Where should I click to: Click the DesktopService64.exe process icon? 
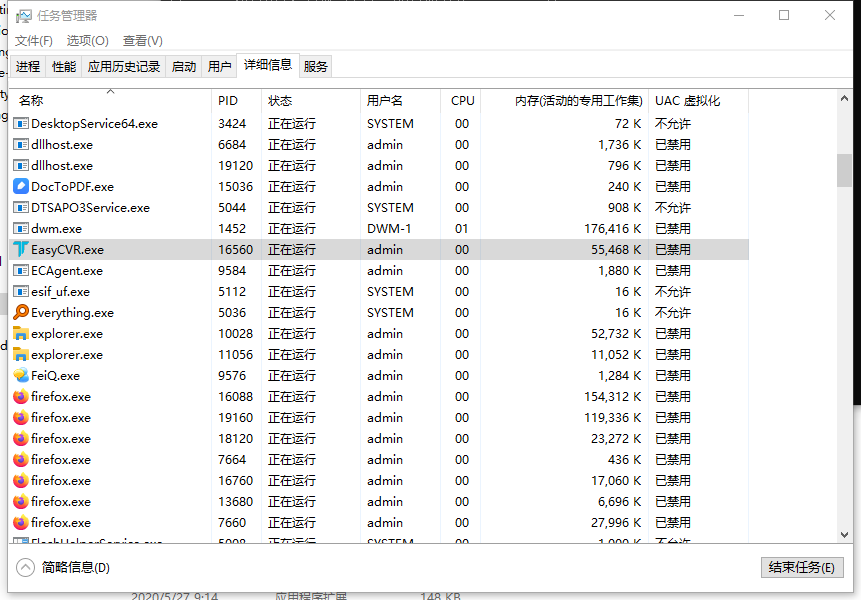tap(21, 124)
